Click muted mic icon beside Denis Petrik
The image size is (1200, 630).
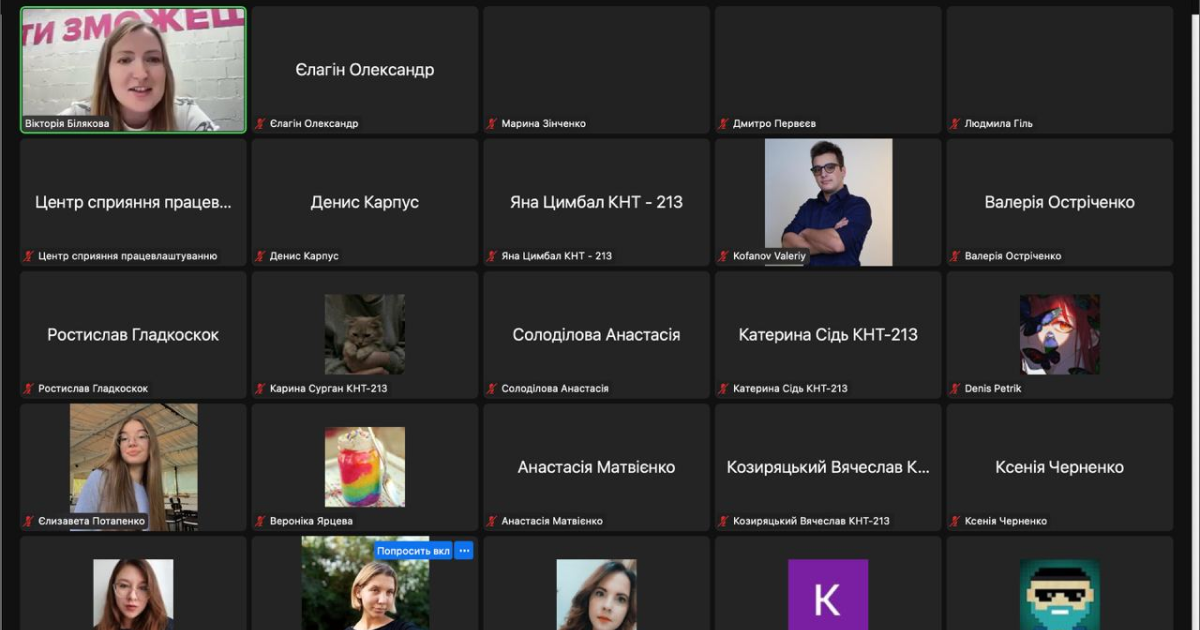click(x=956, y=388)
